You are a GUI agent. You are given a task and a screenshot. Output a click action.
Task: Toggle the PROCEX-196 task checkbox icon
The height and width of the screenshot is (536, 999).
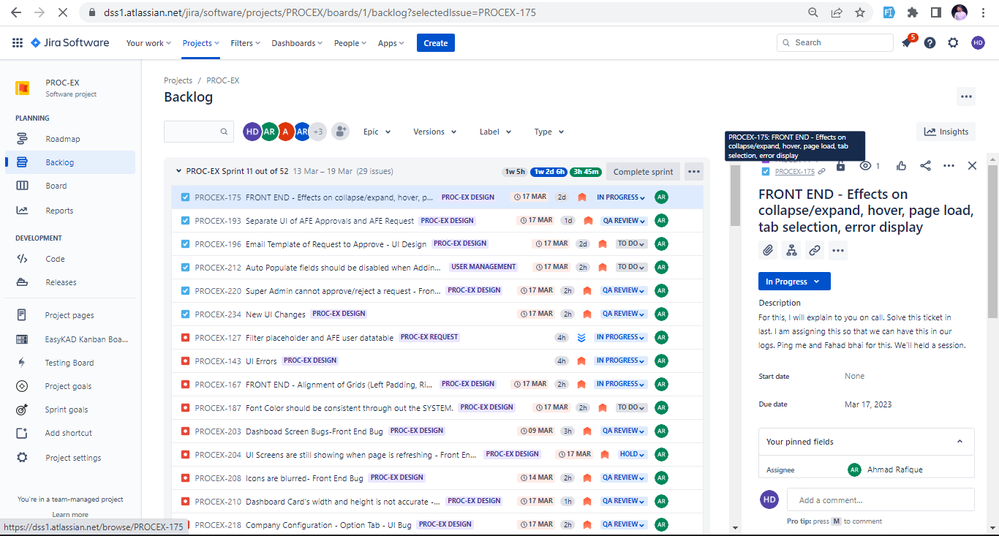[x=185, y=244]
